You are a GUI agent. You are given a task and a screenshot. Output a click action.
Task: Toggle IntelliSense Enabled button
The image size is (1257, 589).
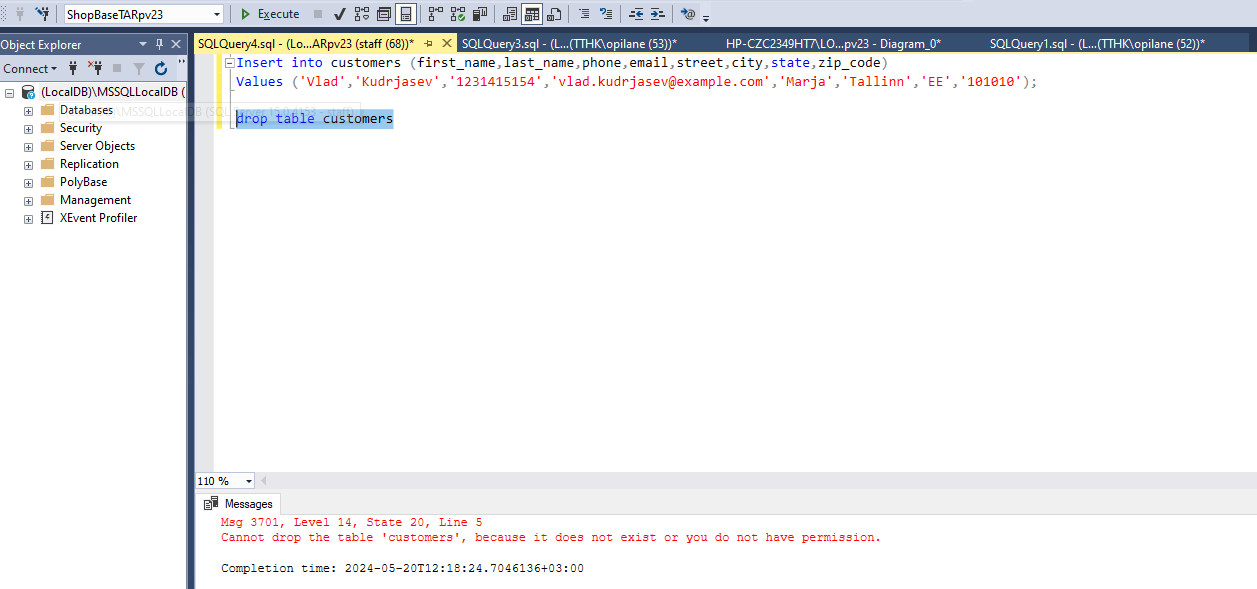[405, 14]
